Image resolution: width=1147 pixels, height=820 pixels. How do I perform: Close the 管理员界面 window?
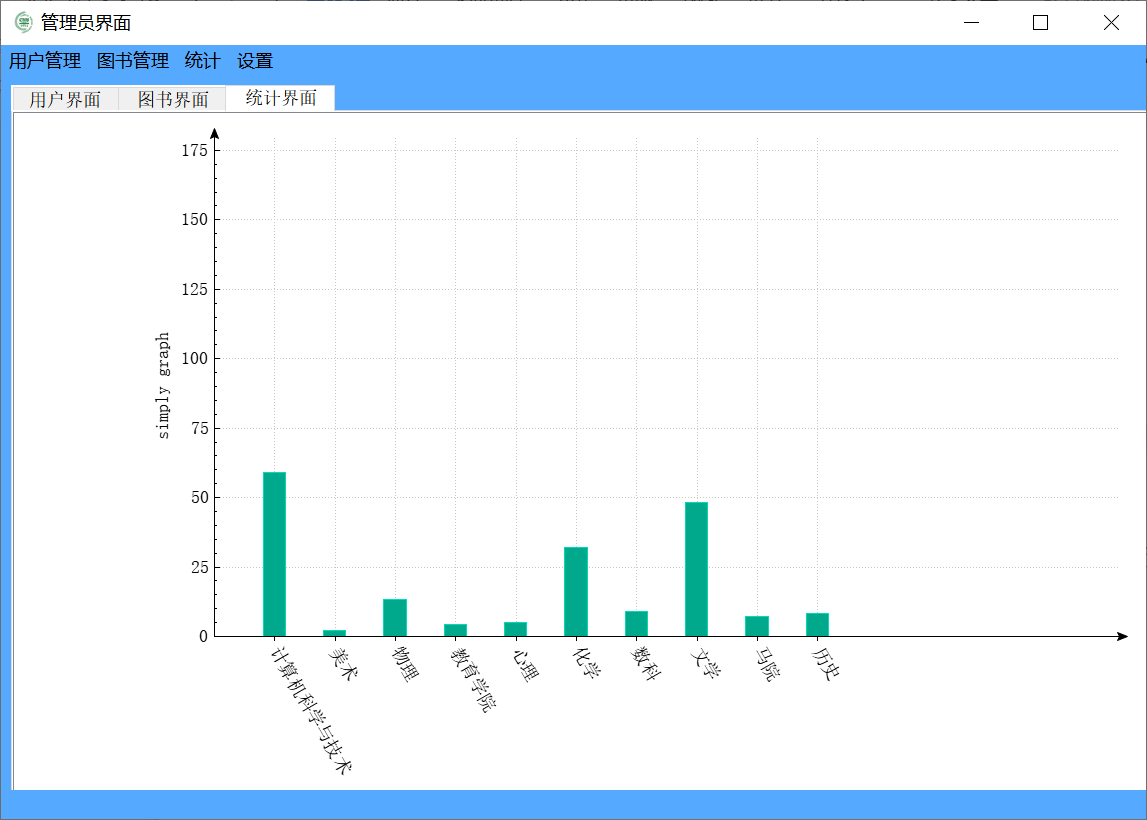[1110, 23]
